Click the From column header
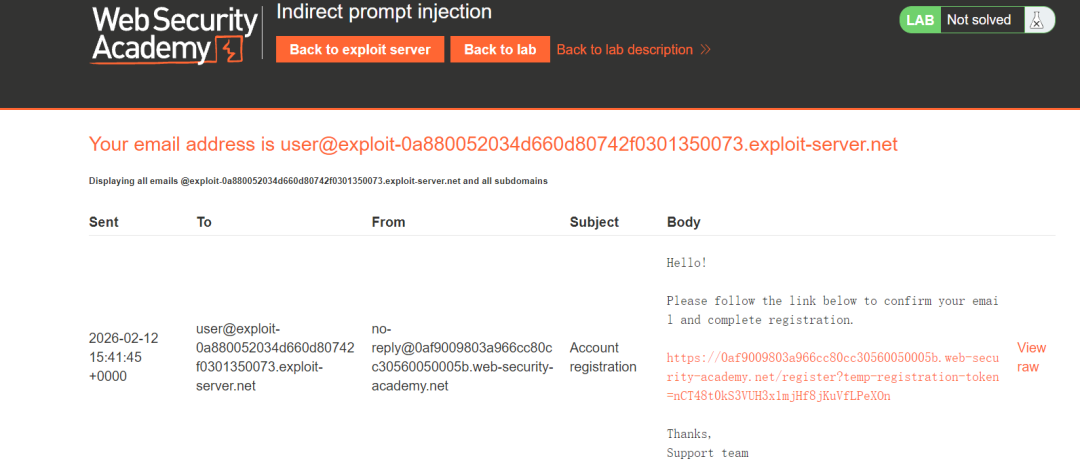The height and width of the screenshot is (476, 1080). [388, 222]
